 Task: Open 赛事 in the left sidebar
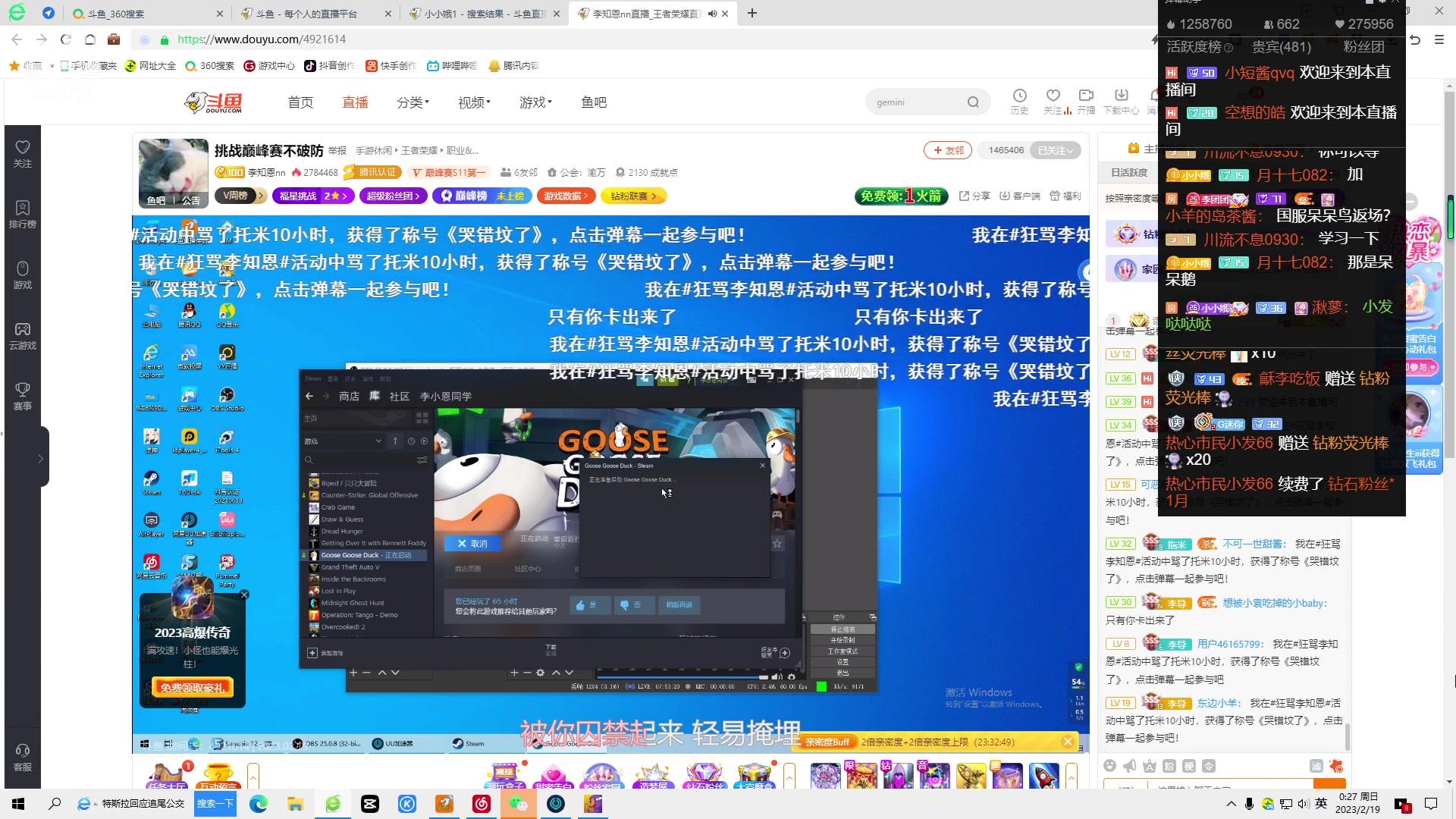pos(23,397)
